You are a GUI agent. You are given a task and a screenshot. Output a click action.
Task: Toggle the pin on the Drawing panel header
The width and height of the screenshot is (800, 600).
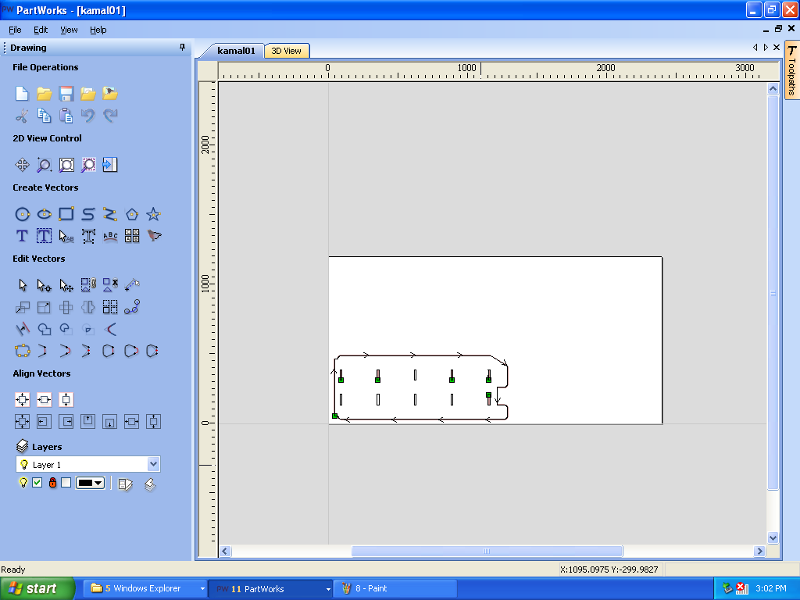[x=182, y=47]
